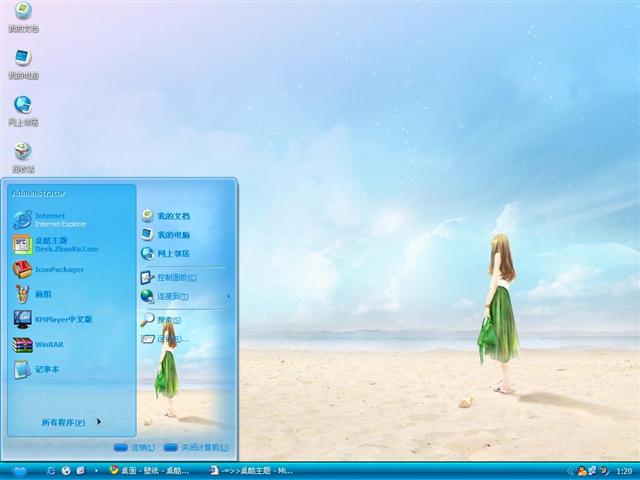
Task: Expand hidden system tray icons arrow
Action: [571, 471]
